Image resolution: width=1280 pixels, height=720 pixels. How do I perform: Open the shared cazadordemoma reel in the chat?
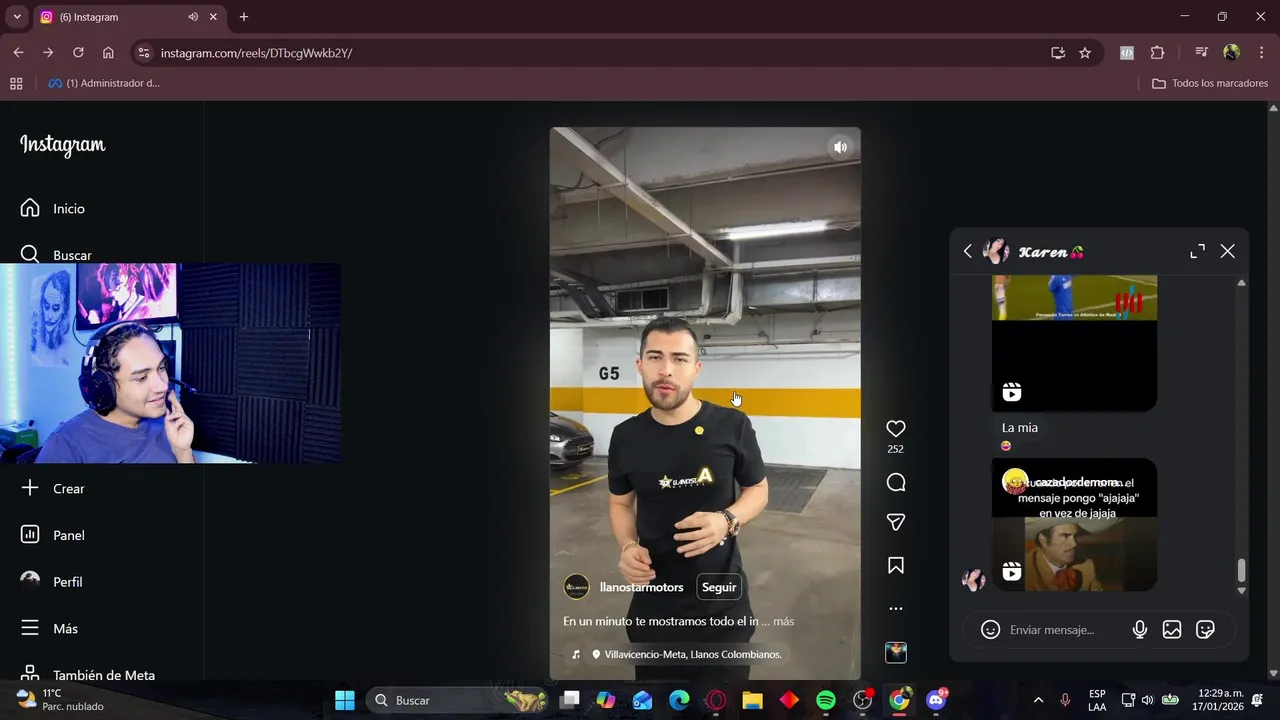point(1074,525)
